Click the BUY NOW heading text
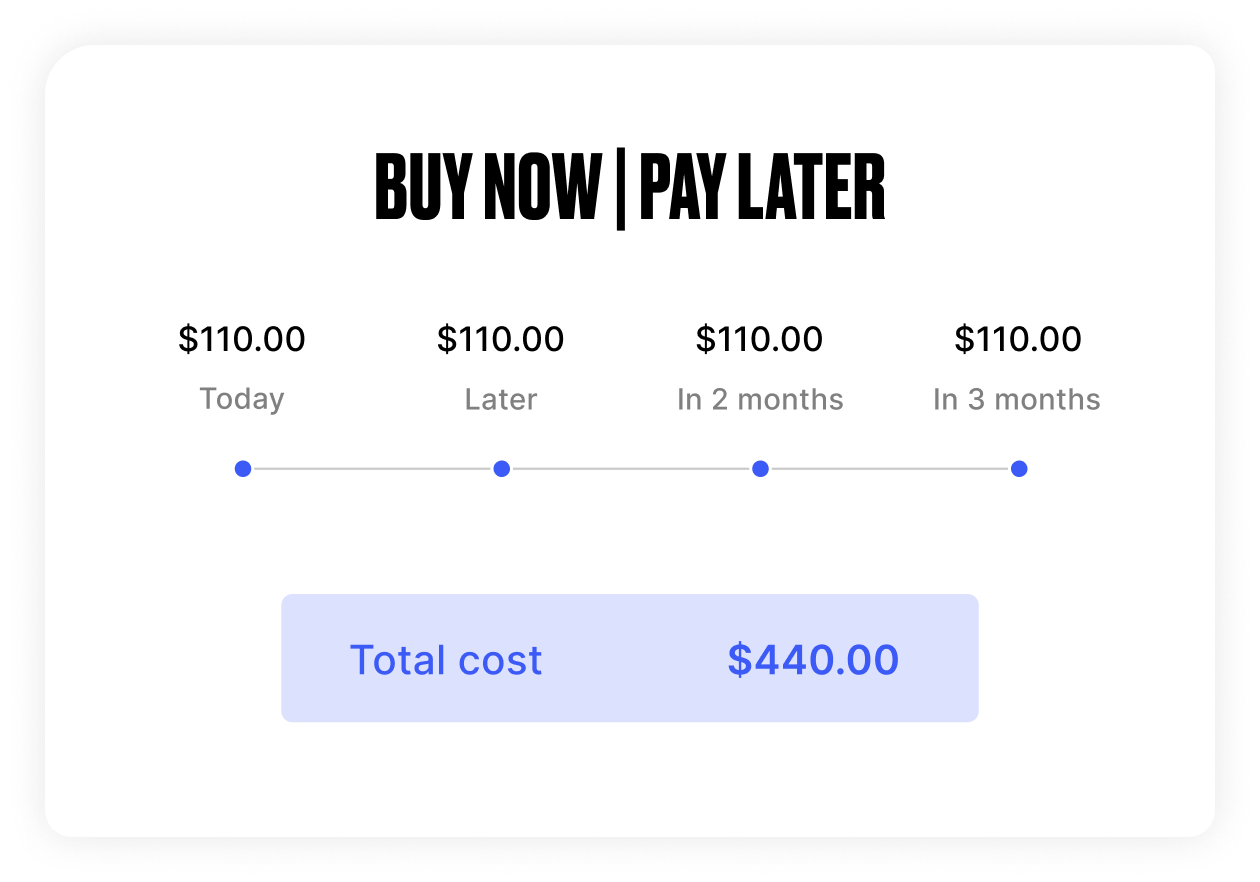 pyautogui.click(x=487, y=188)
